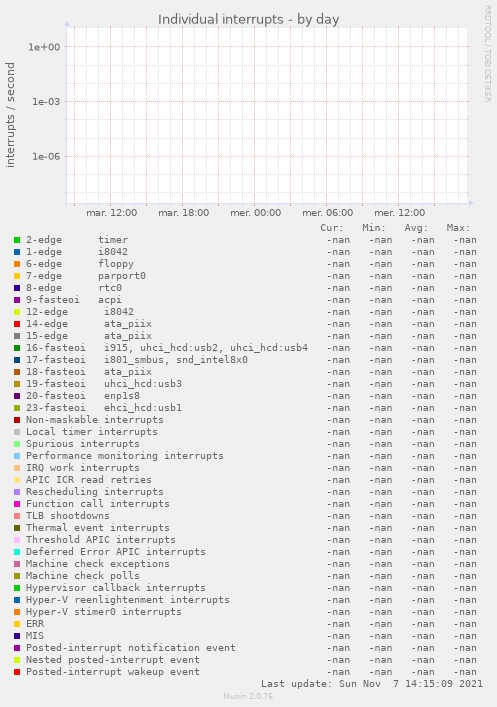Image resolution: width=497 pixels, height=707 pixels.
Task: Click the Munin 2.0.76 footer text
Action: pos(248,696)
